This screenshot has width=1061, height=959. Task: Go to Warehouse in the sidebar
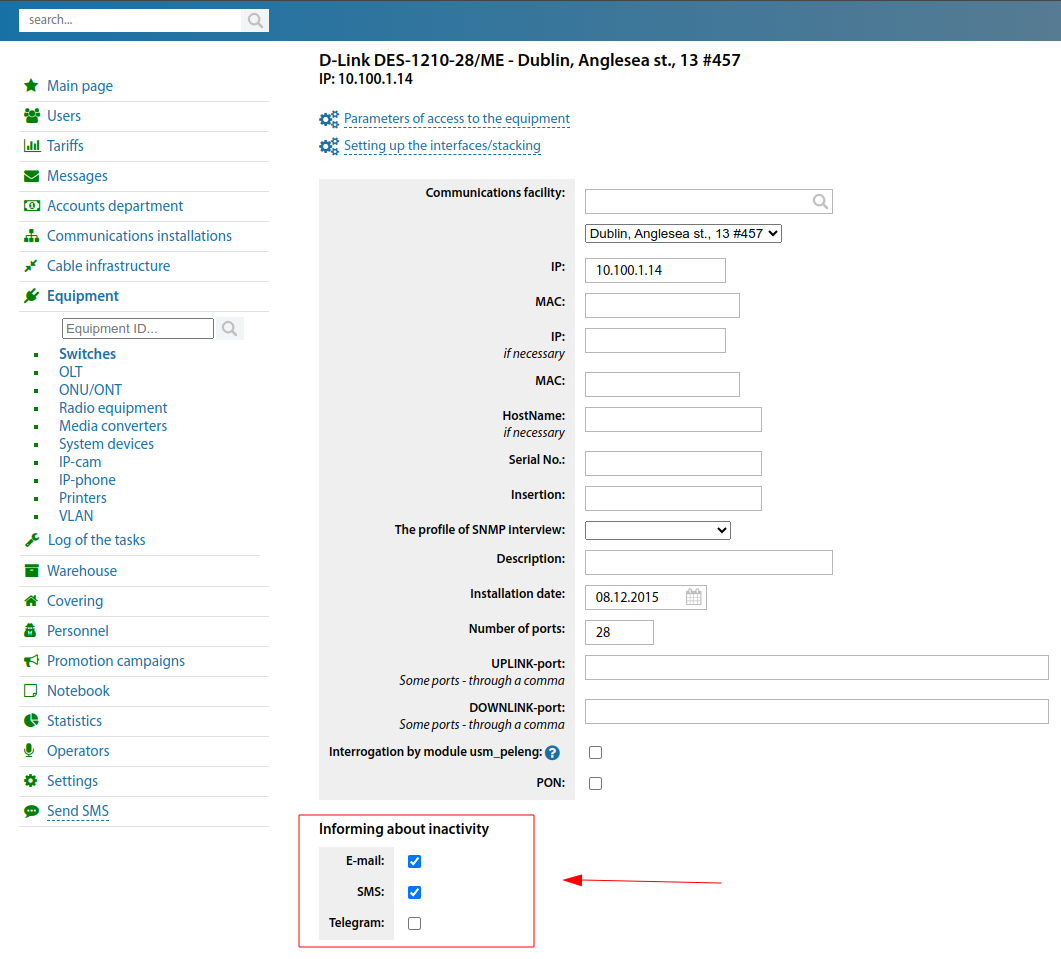coord(82,571)
